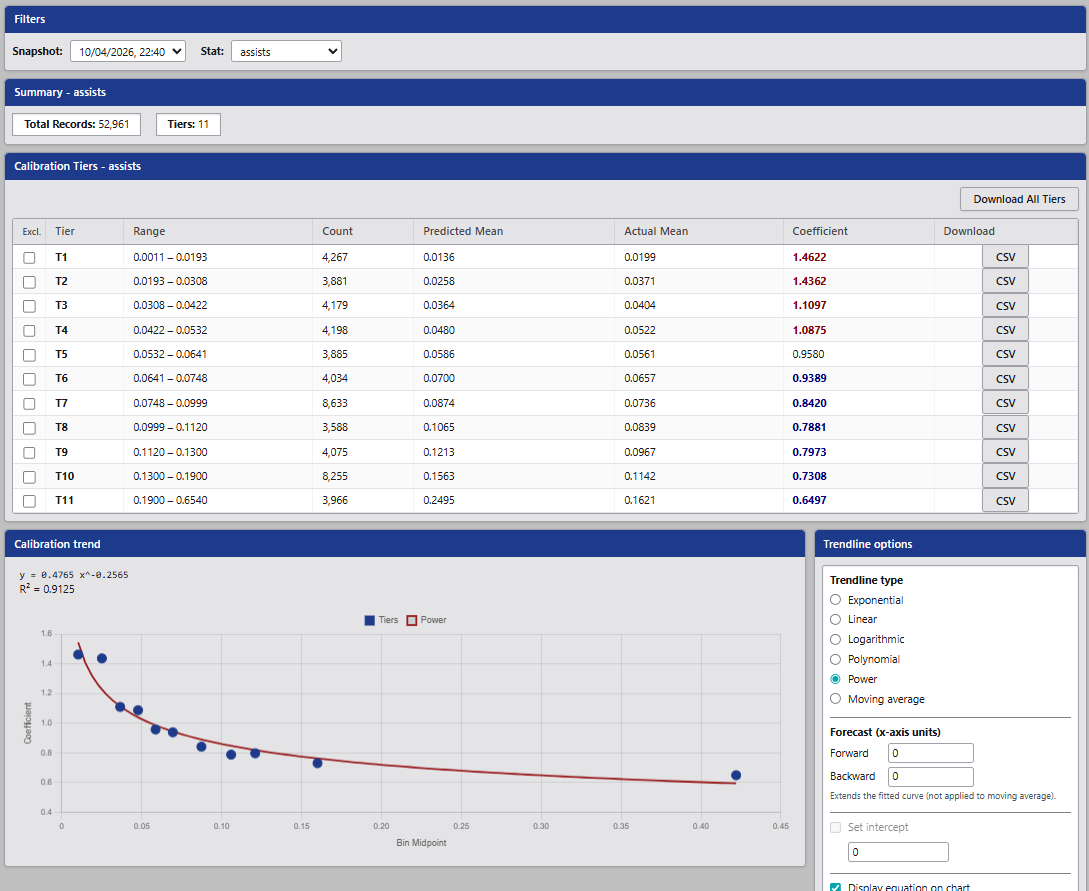Tick the exclude checkbox for tier T2
The height and width of the screenshot is (891, 1089).
(x=29, y=282)
